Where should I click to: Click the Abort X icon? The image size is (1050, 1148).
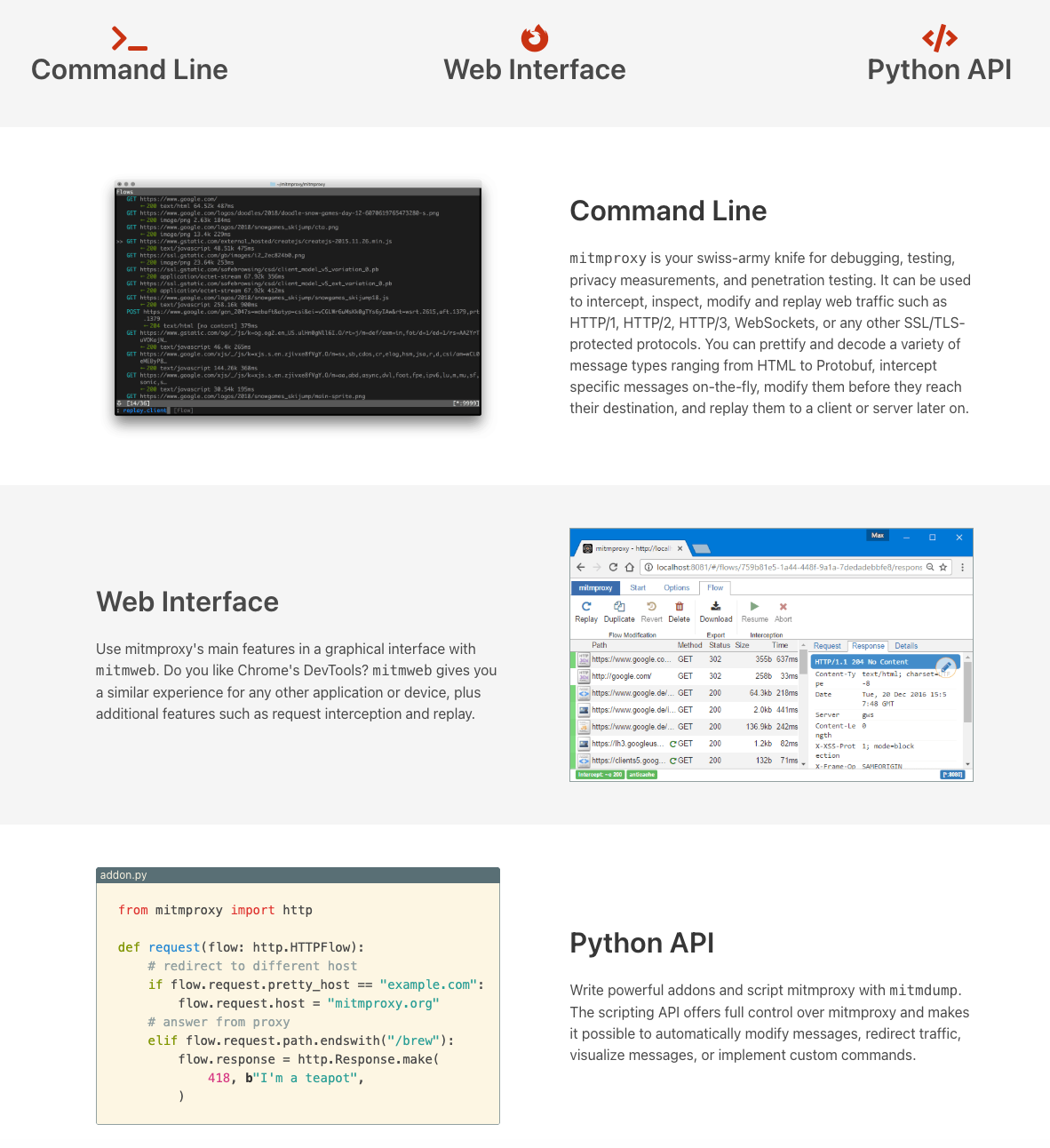coord(783,608)
